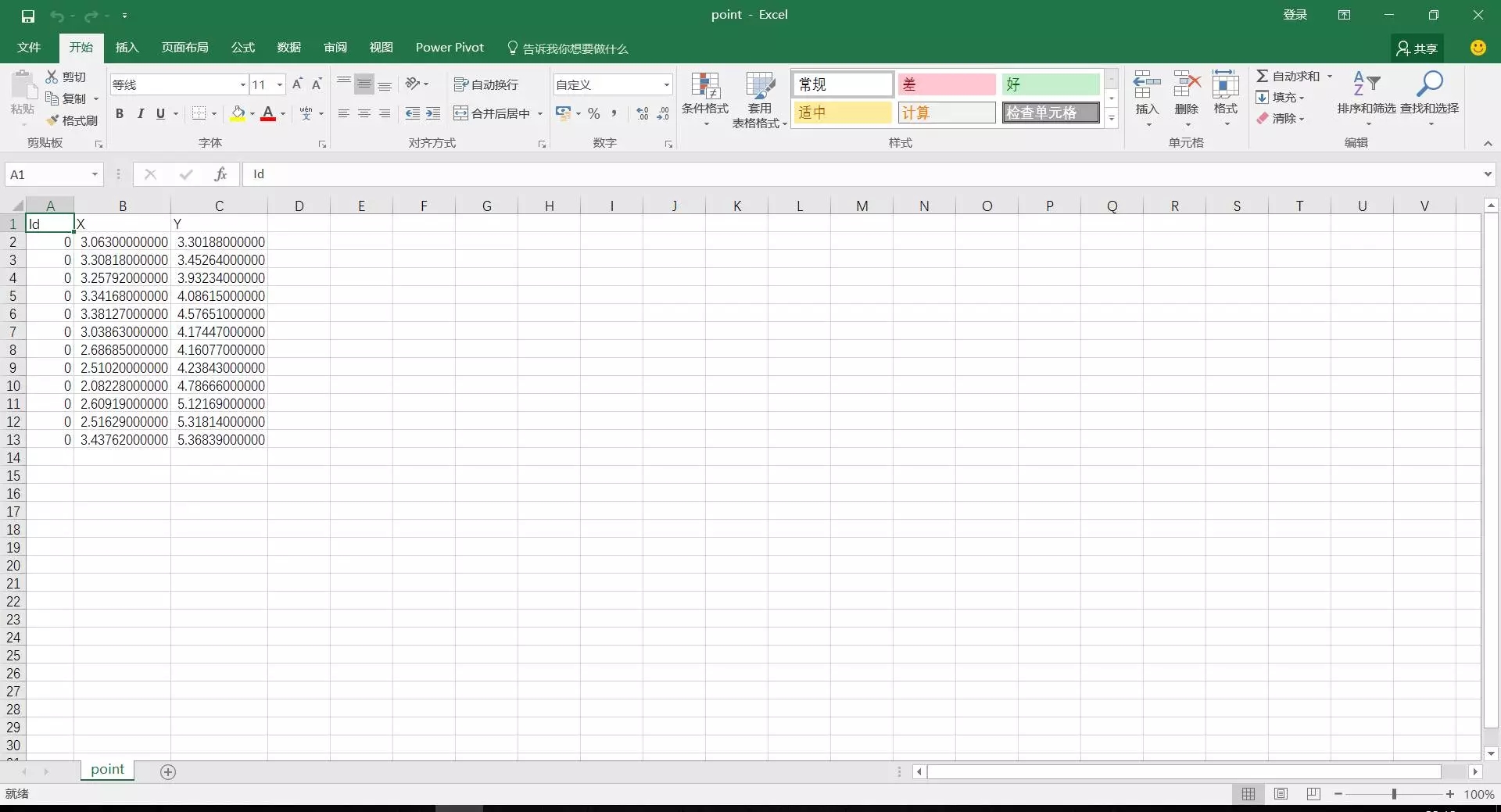Click the comma style icon

tap(614, 114)
